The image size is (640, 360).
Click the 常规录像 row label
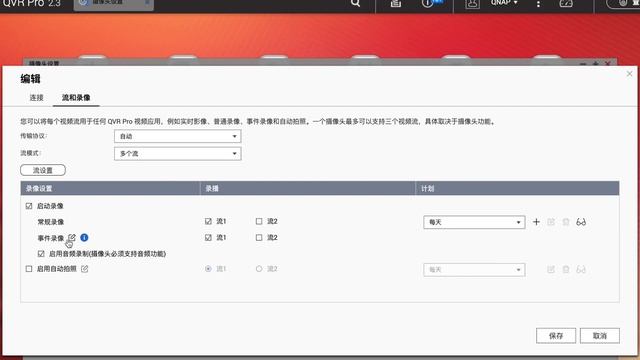pos(51,222)
